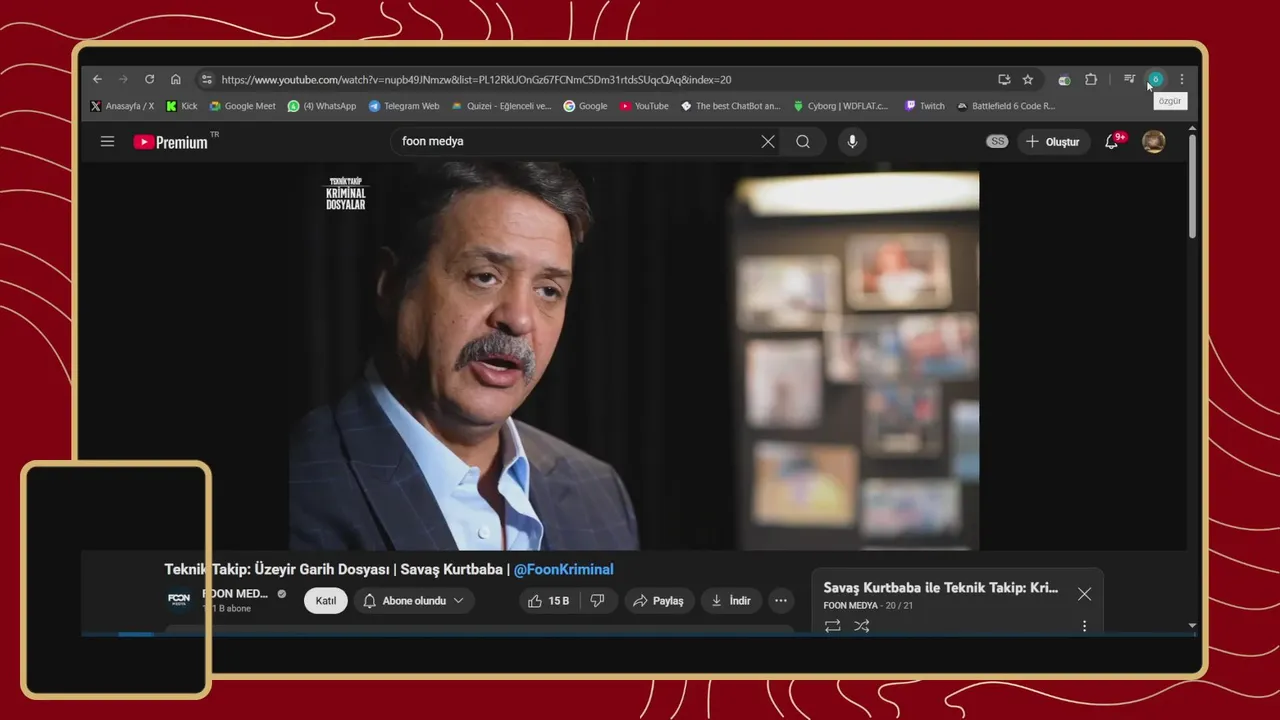
Task: Open the Abone olundu subscription dropdown
Action: (414, 601)
